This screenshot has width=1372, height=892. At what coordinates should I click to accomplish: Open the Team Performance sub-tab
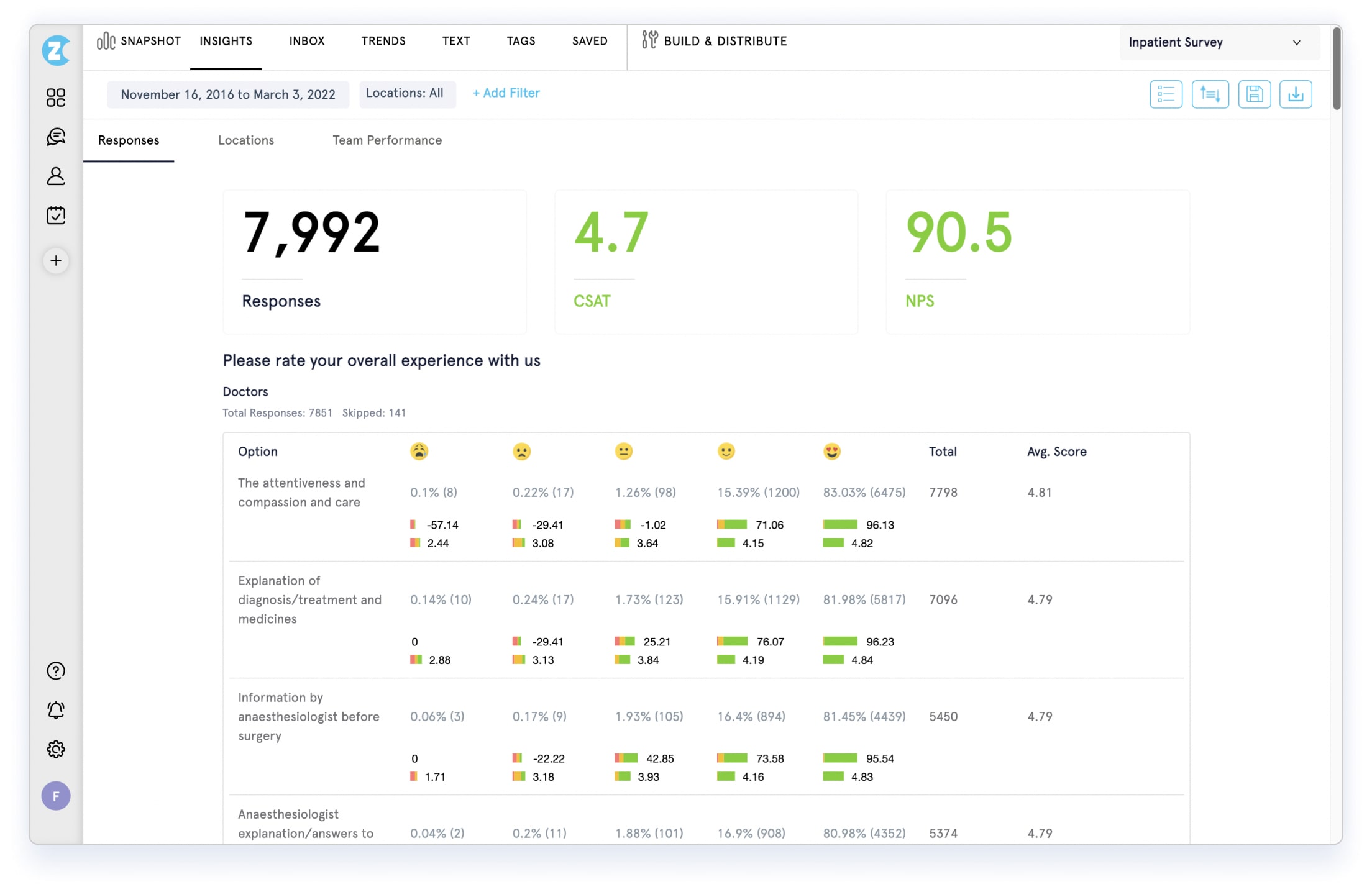(x=387, y=140)
